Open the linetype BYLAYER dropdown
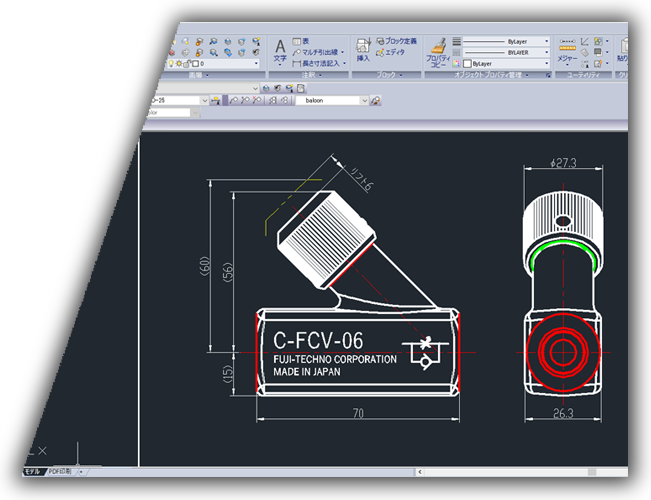 tap(546, 52)
